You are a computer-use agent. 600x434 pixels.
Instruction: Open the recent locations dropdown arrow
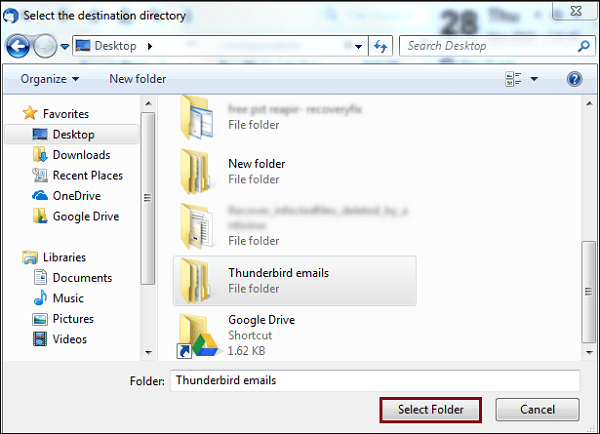[65, 47]
